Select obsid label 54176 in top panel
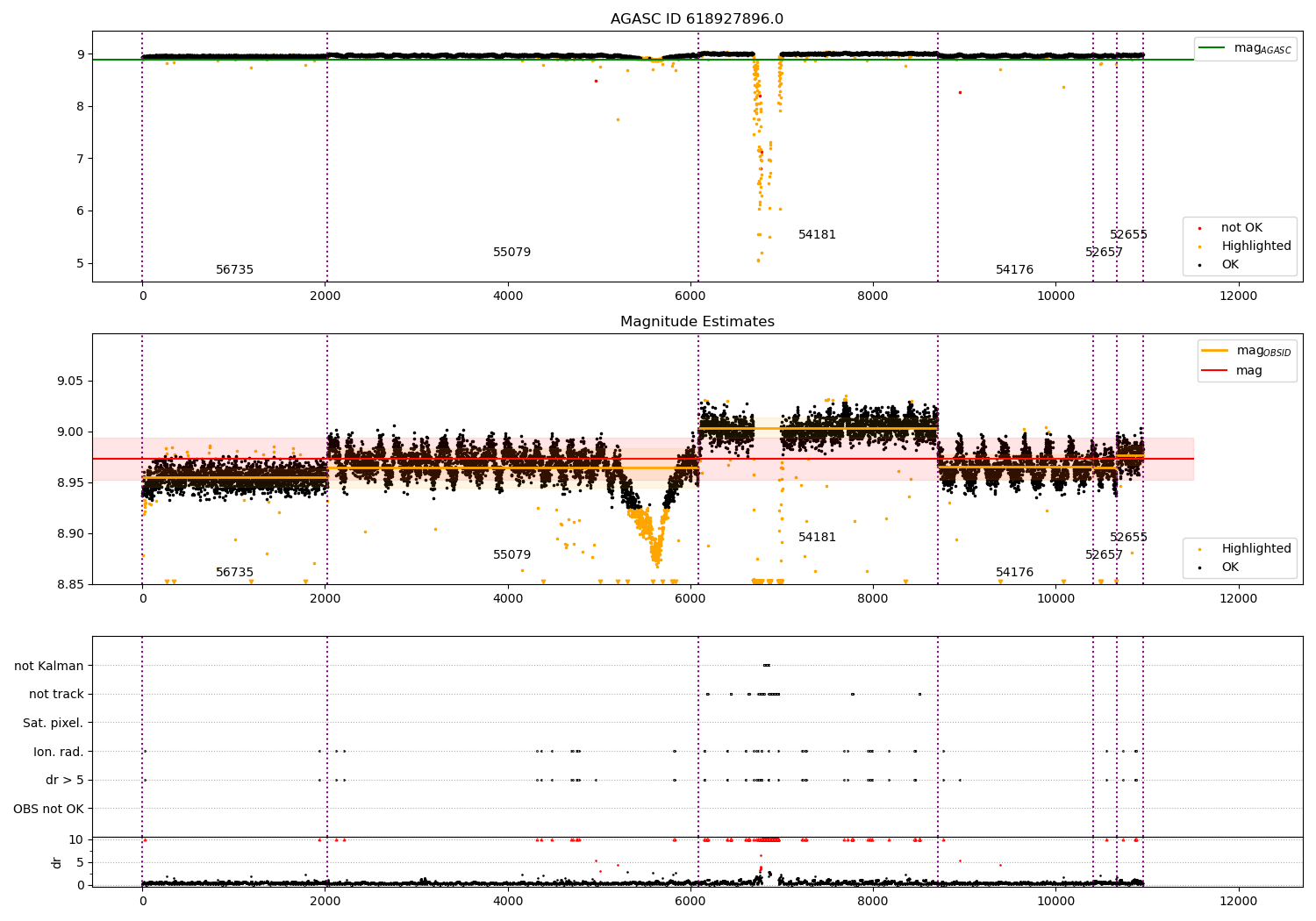 tap(1014, 270)
